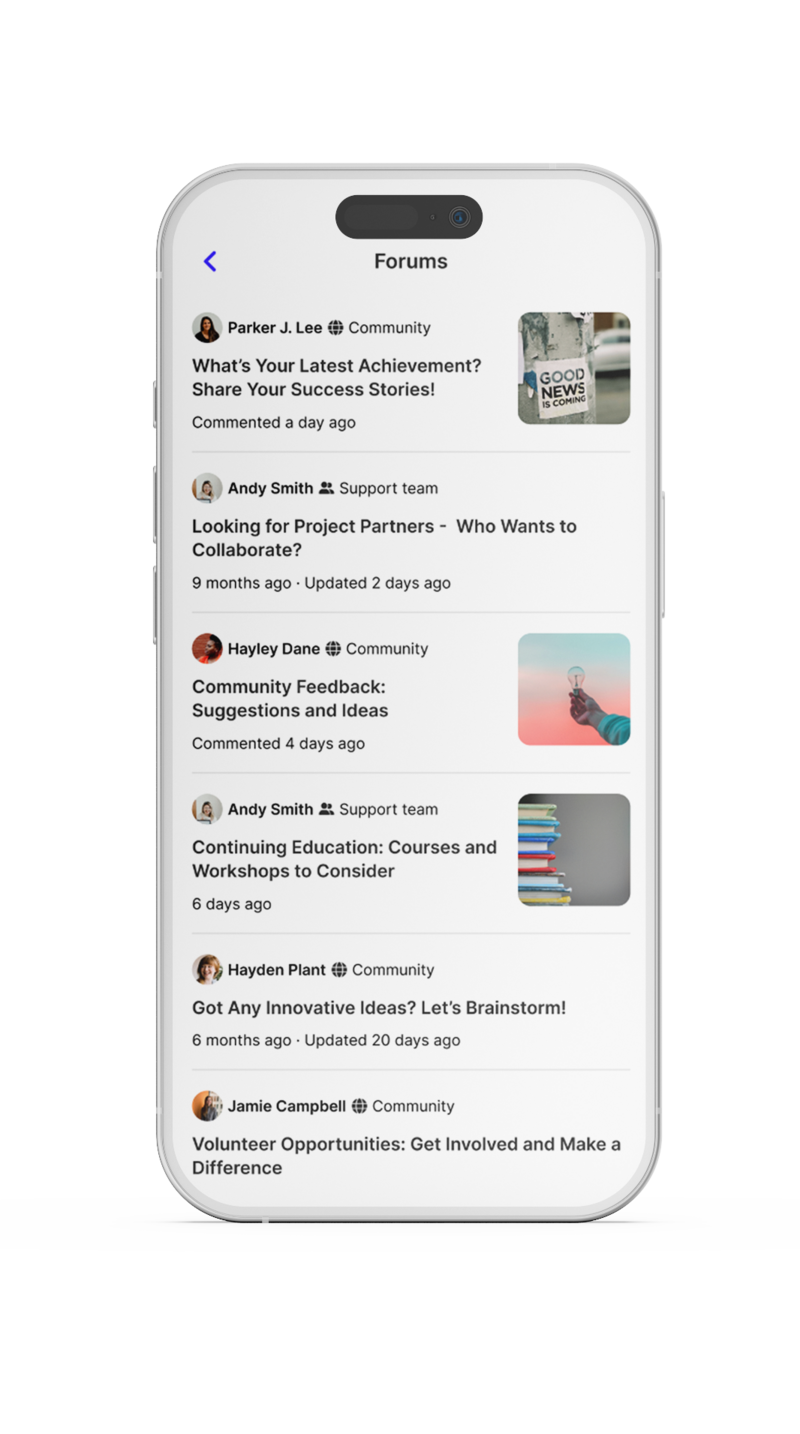
Task: Open "Community Feedback: Suggestions and Ideas" post
Action: click(290, 699)
